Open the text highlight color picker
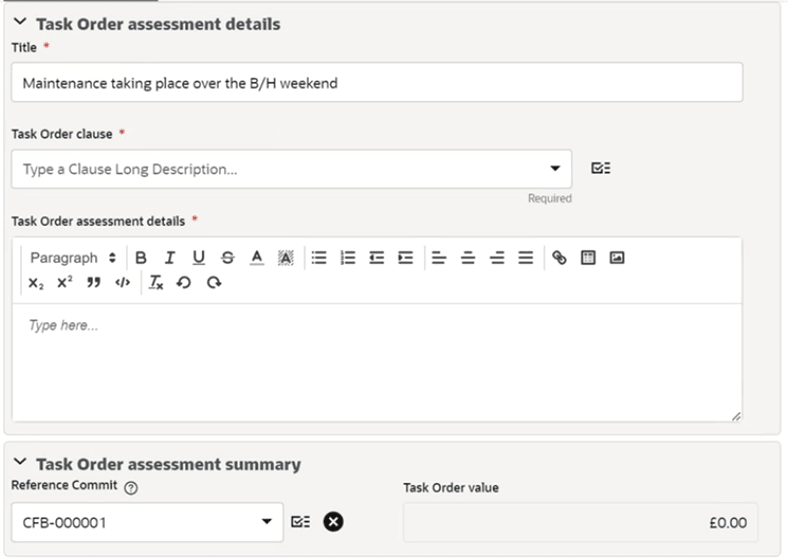This screenshot has width=788, height=559. pos(285,258)
